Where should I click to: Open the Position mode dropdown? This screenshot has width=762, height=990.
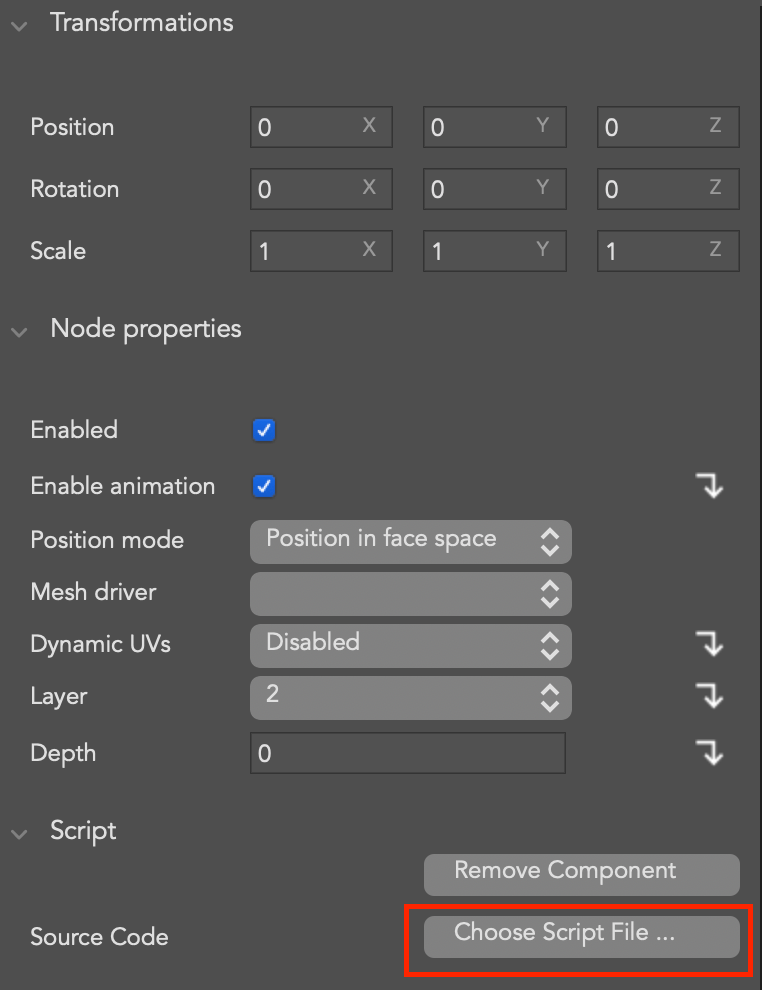tap(410, 541)
